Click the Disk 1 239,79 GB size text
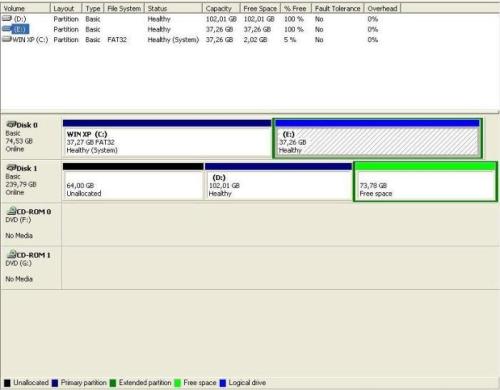 coord(21,184)
